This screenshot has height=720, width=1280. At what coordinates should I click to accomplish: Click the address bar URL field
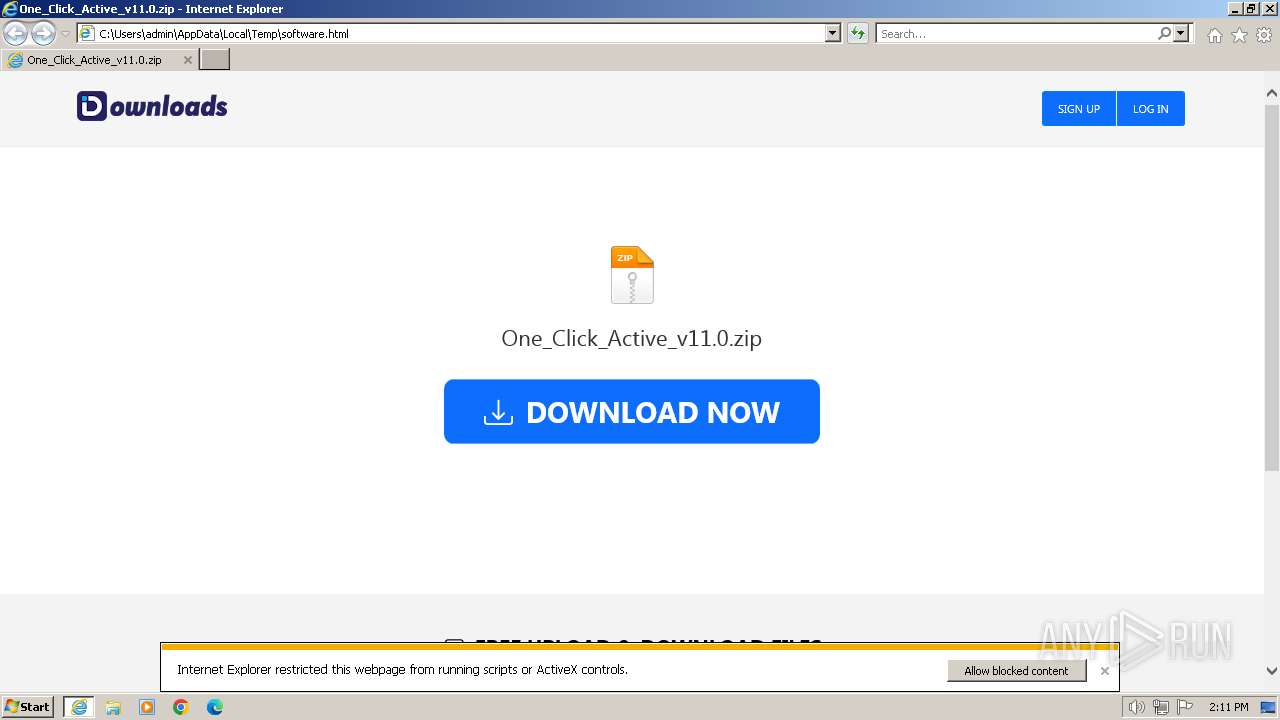(451, 33)
